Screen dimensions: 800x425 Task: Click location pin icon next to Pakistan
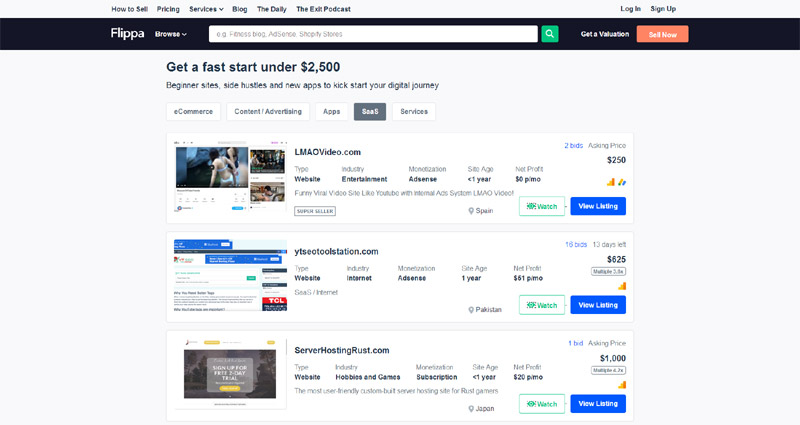click(471, 310)
